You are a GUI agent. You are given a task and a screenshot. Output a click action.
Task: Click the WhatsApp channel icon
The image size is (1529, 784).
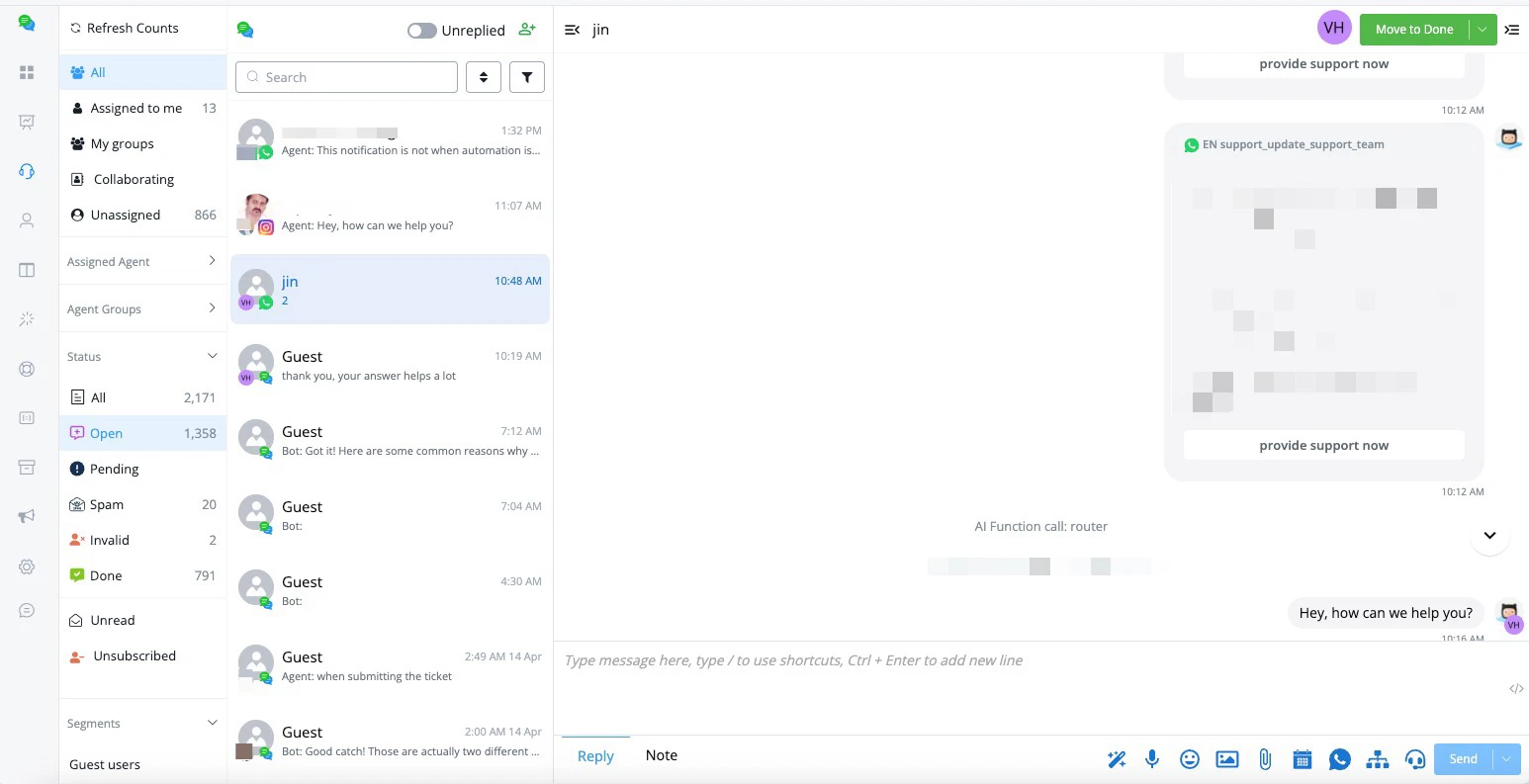click(1339, 758)
